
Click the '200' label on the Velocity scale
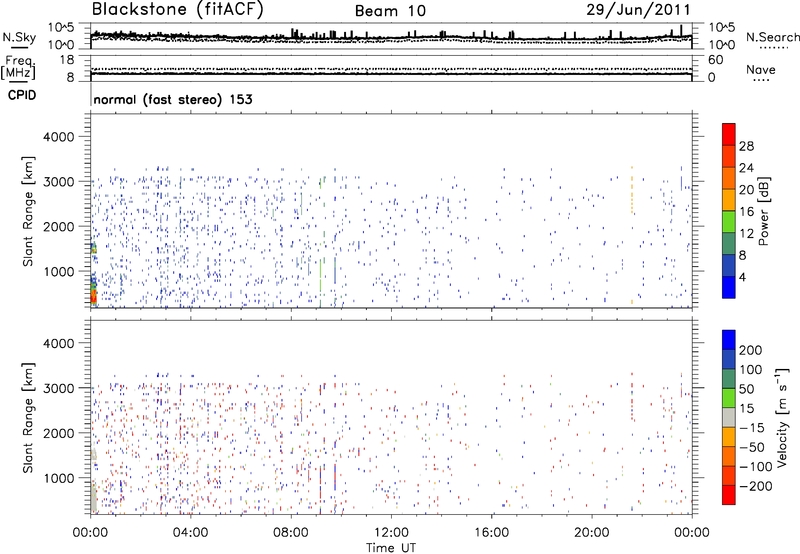click(751, 350)
